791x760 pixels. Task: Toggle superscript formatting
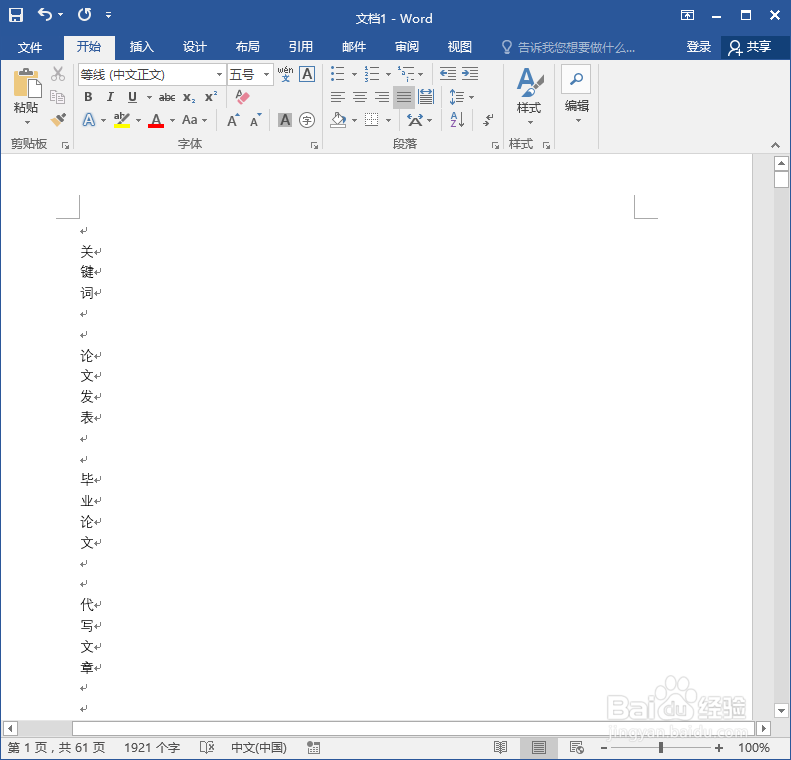[x=211, y=97]
